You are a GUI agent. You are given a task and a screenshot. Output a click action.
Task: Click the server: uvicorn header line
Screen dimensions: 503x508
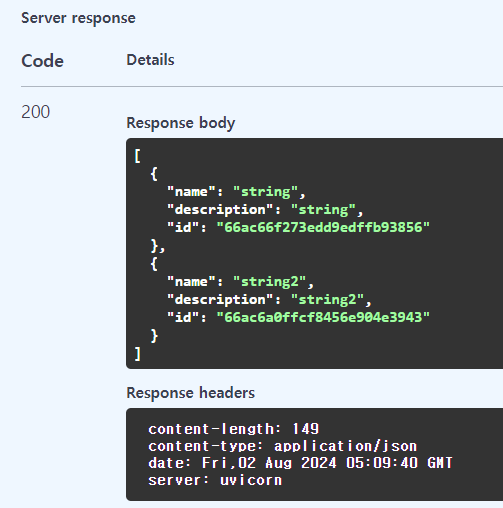(x=215, y=480)
